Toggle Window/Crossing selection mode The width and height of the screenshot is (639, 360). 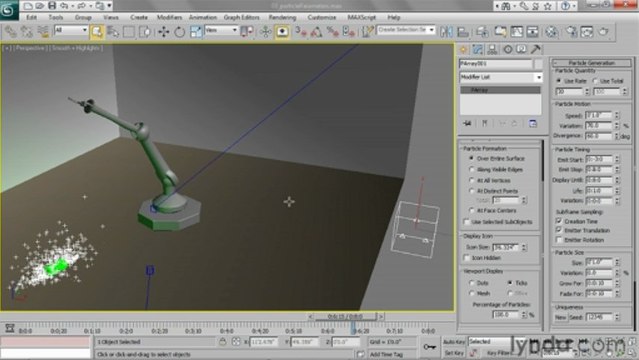point(145,31)
